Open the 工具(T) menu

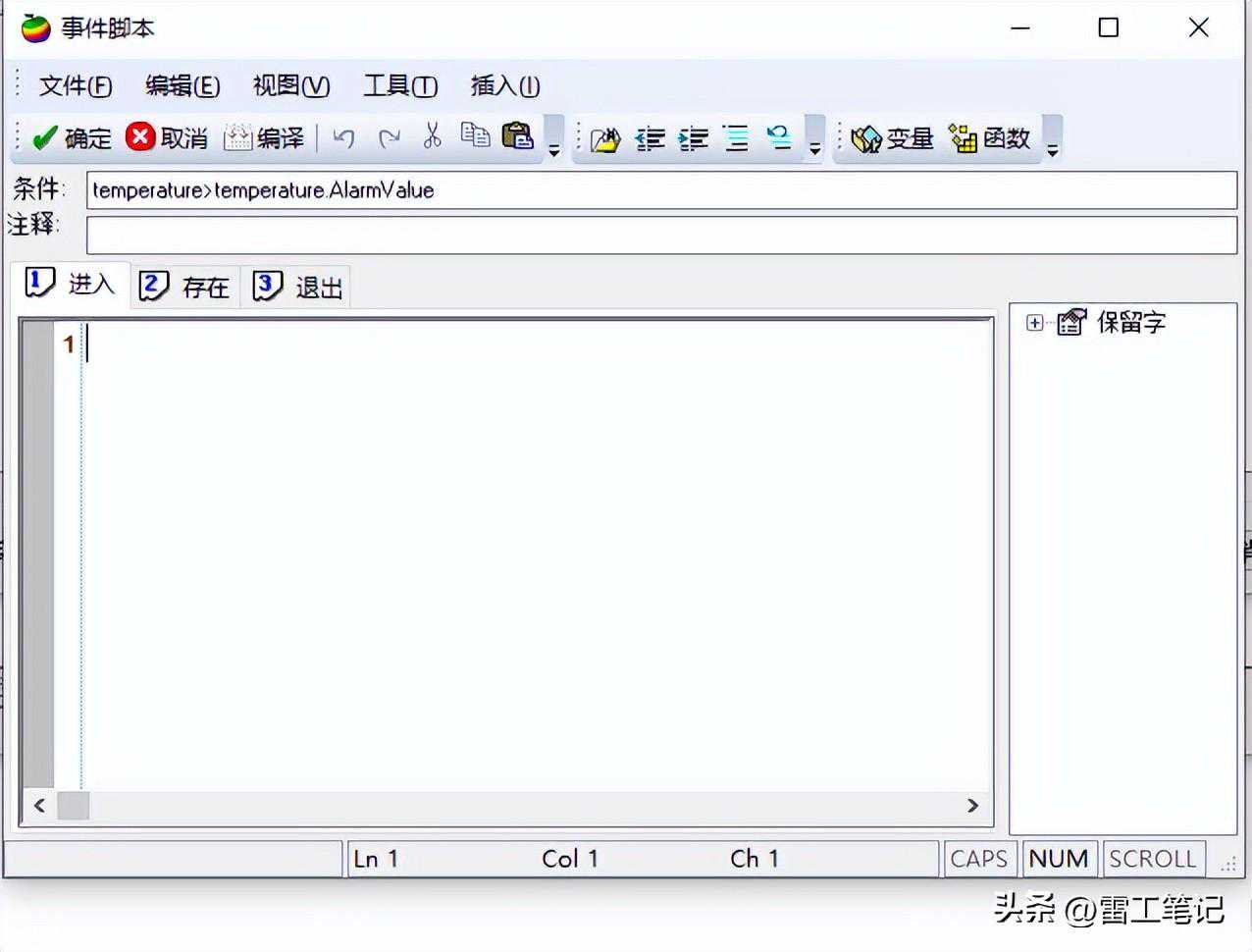(x=400, y=86)
